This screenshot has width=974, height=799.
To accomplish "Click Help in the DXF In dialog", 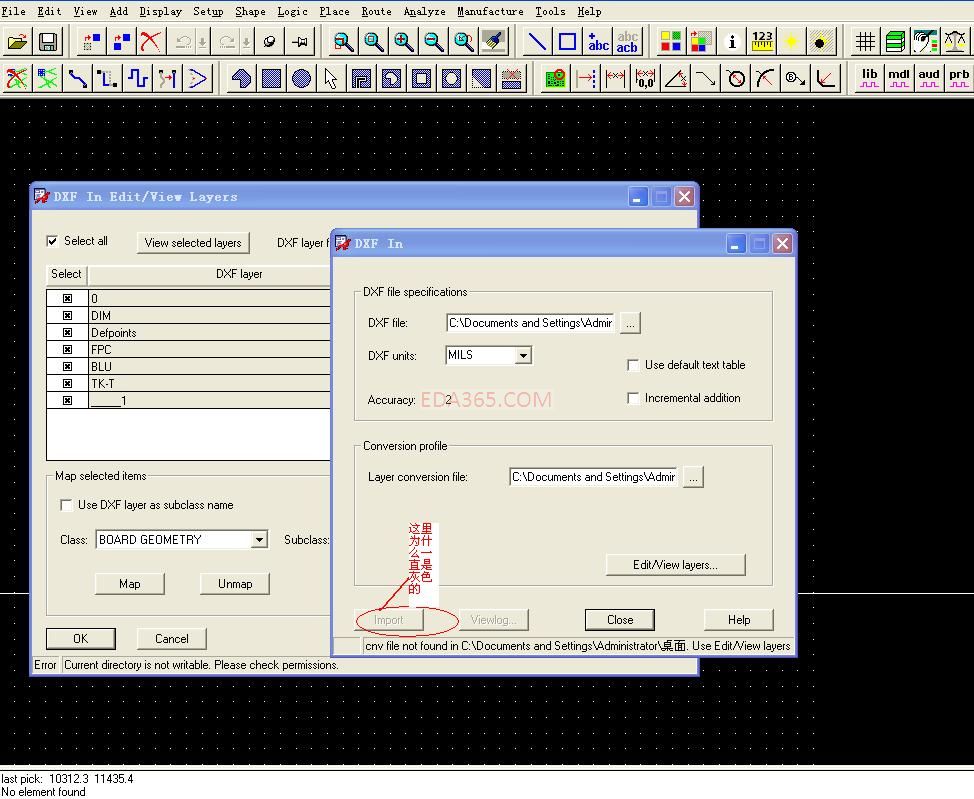I will [x=739, y=619].
